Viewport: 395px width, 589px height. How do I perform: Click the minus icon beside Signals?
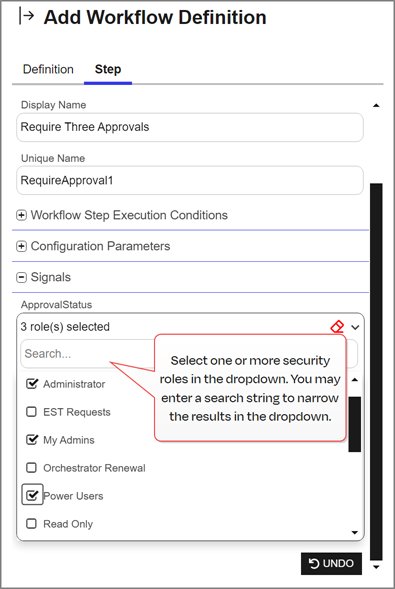point(21,277)
